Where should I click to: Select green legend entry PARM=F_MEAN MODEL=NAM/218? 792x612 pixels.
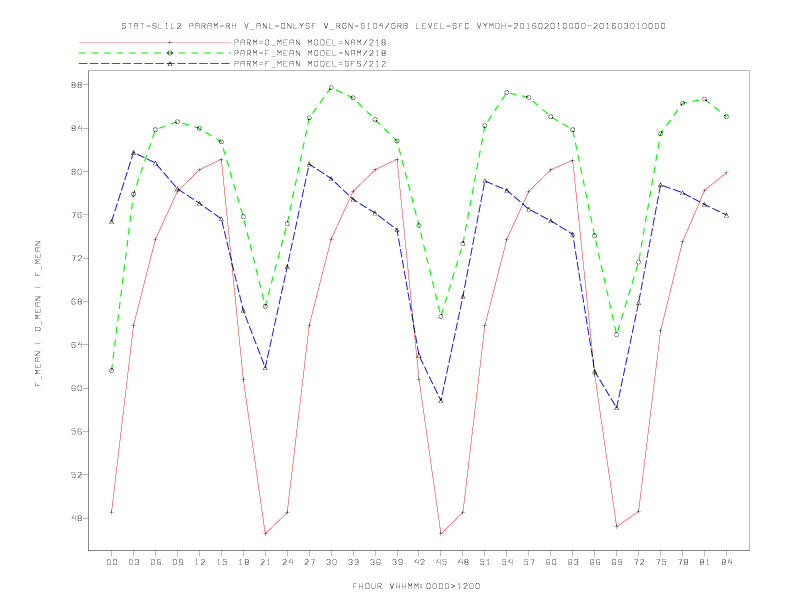click(x=310, y=53)
